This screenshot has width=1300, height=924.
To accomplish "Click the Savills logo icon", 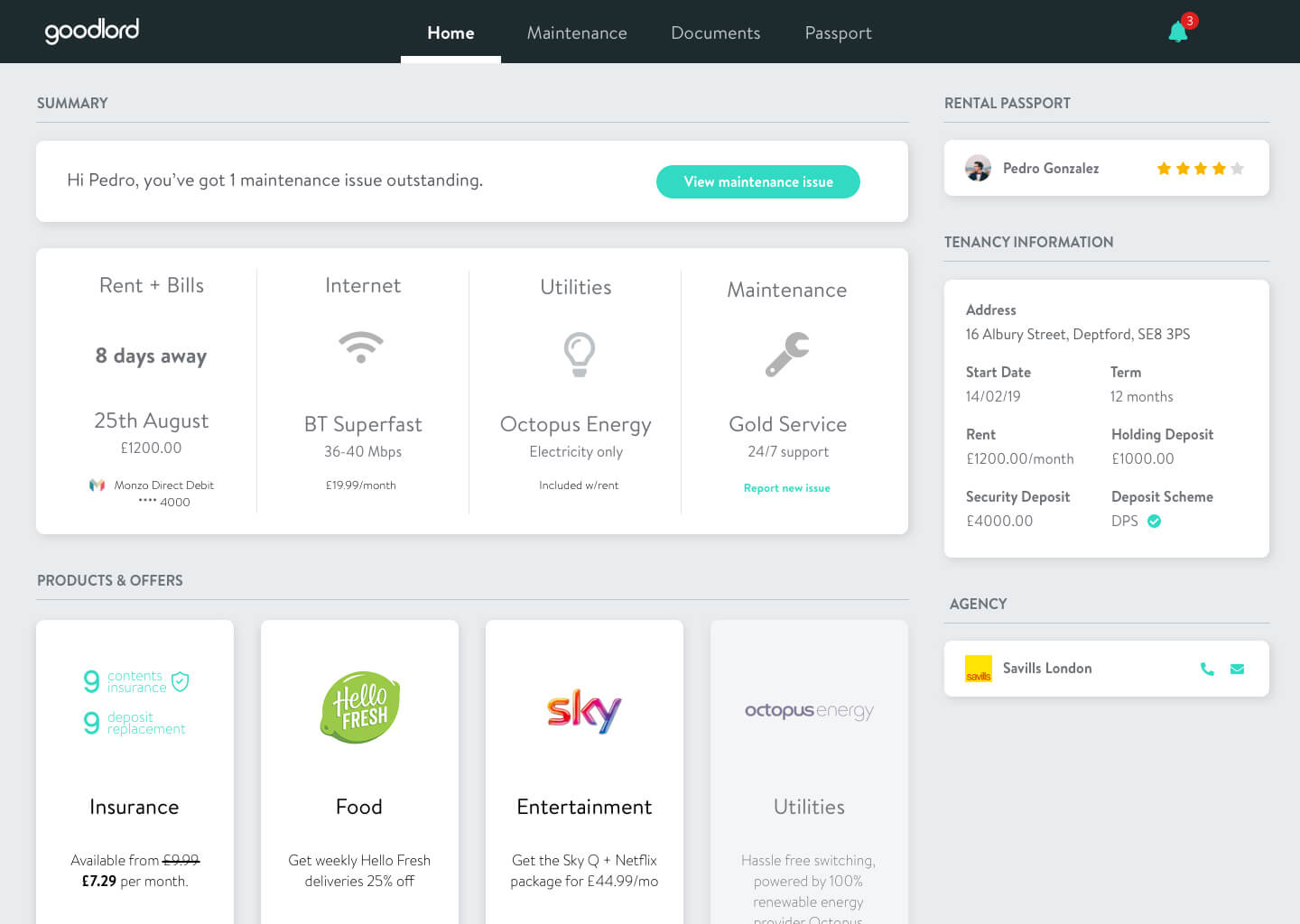I will (x=979, y=669).
